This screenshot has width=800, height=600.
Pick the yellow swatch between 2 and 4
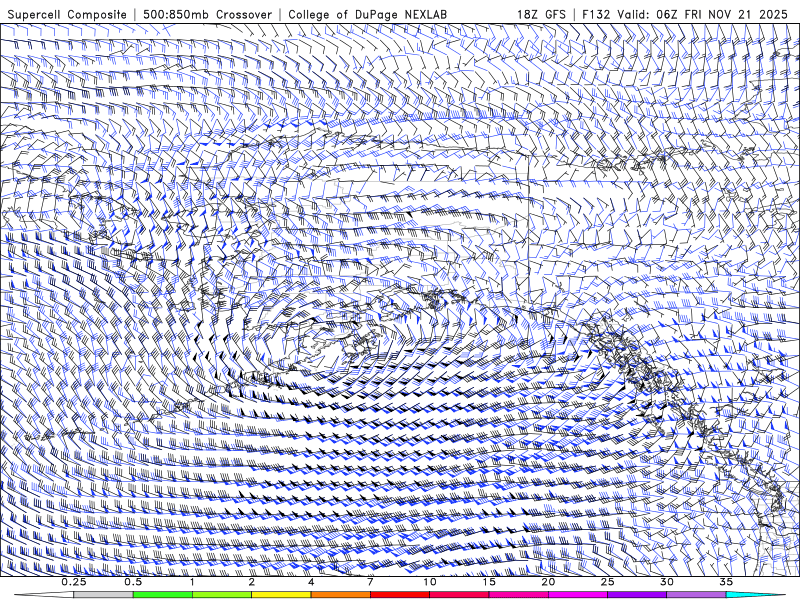tap(281, 595)
